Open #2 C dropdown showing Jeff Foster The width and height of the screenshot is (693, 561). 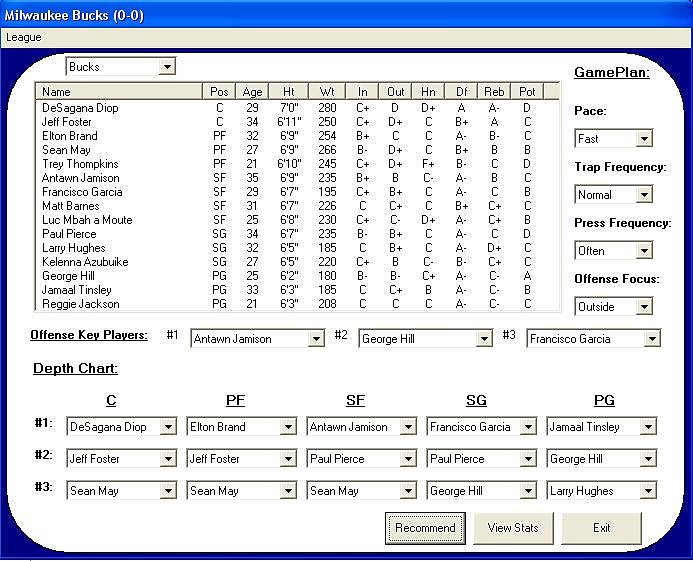[122, 458]
